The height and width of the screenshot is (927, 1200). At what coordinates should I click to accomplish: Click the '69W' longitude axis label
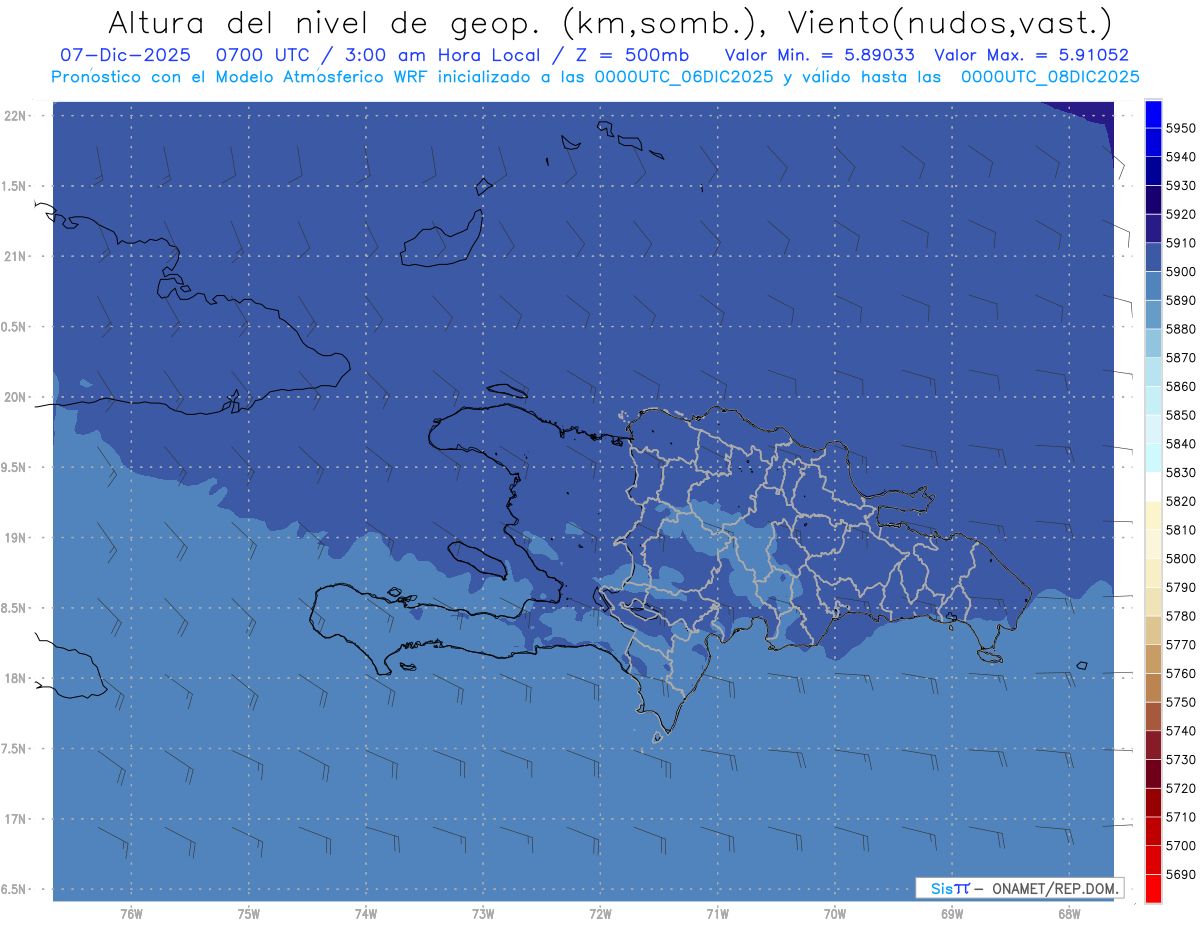point(952,913)
